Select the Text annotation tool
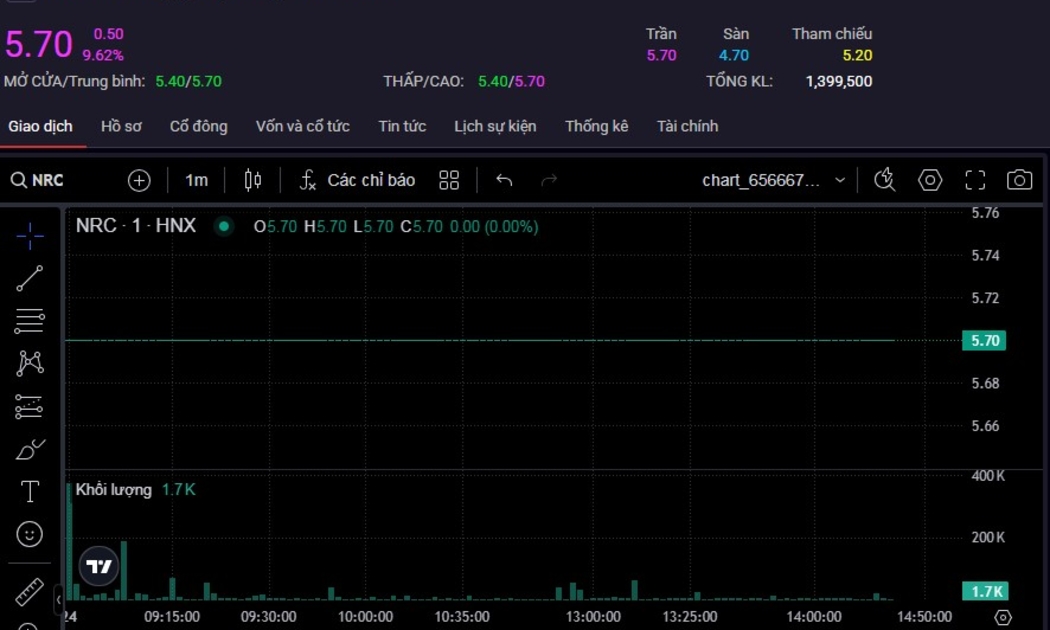This screenshot has height=630, width=1050. coord(30,491)
